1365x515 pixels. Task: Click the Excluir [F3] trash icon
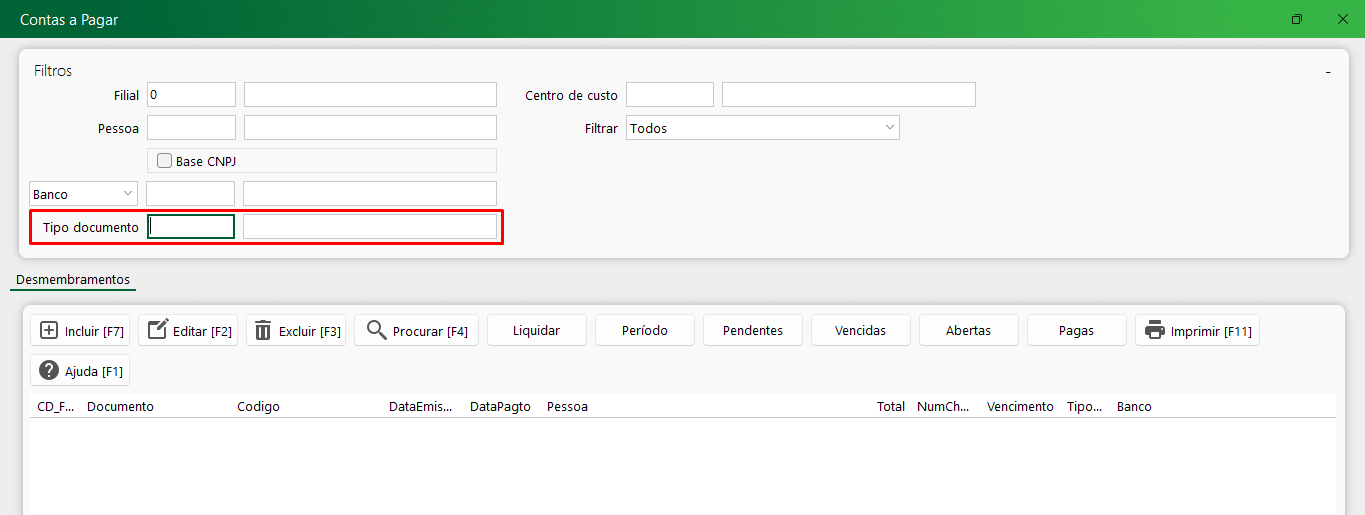coord(263,331)
